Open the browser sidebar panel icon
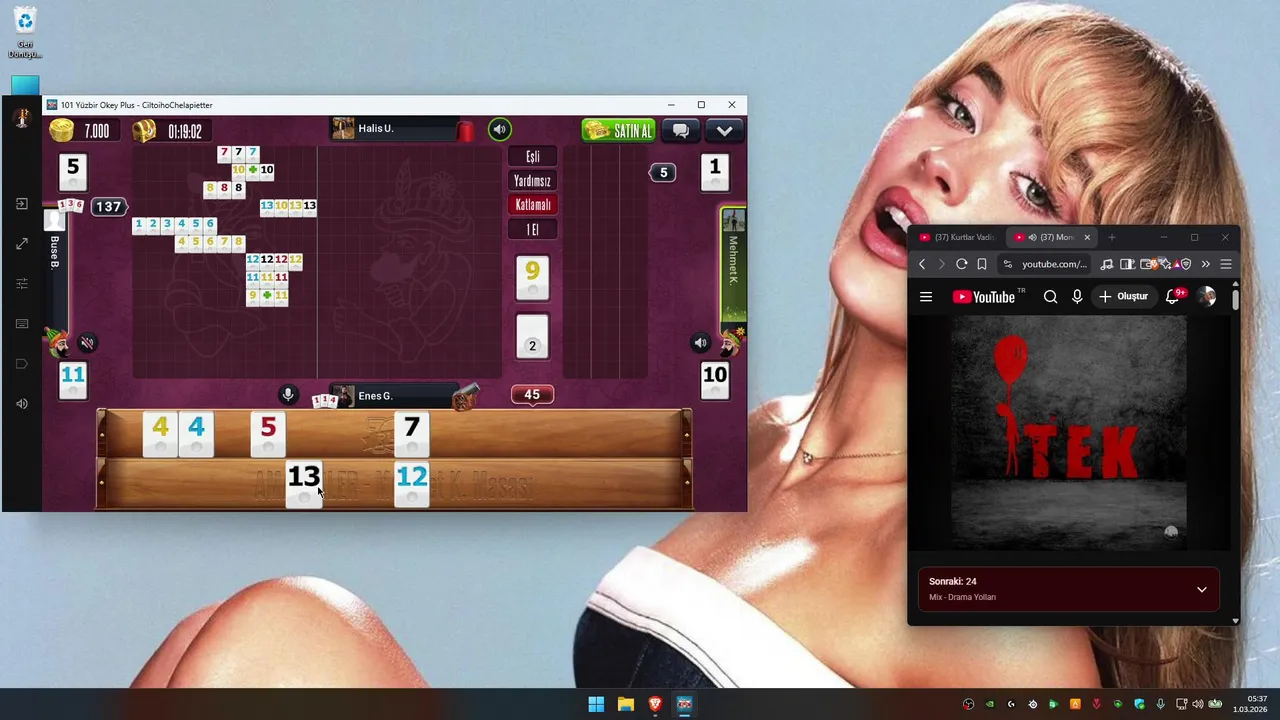This screenshot has height=720, width=1280. point(1127,264)
